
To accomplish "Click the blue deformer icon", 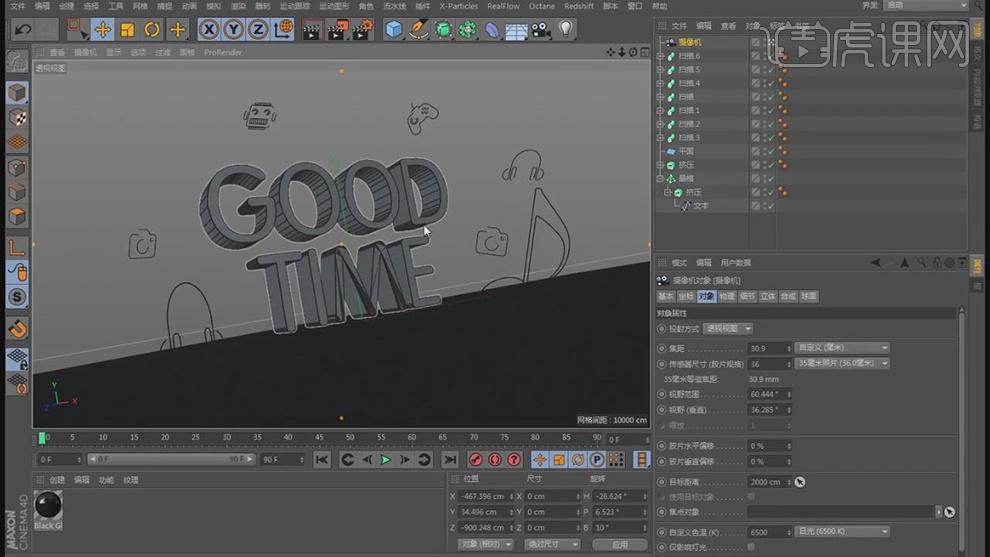I will 492,29.
